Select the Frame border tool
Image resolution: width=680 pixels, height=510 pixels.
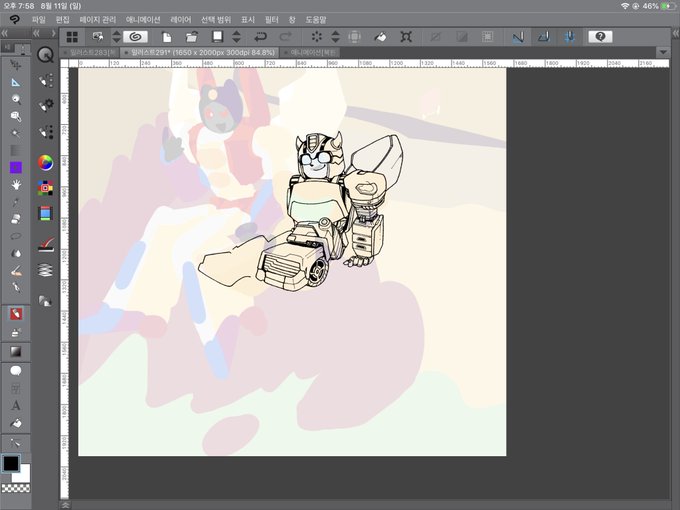[16, 389]
